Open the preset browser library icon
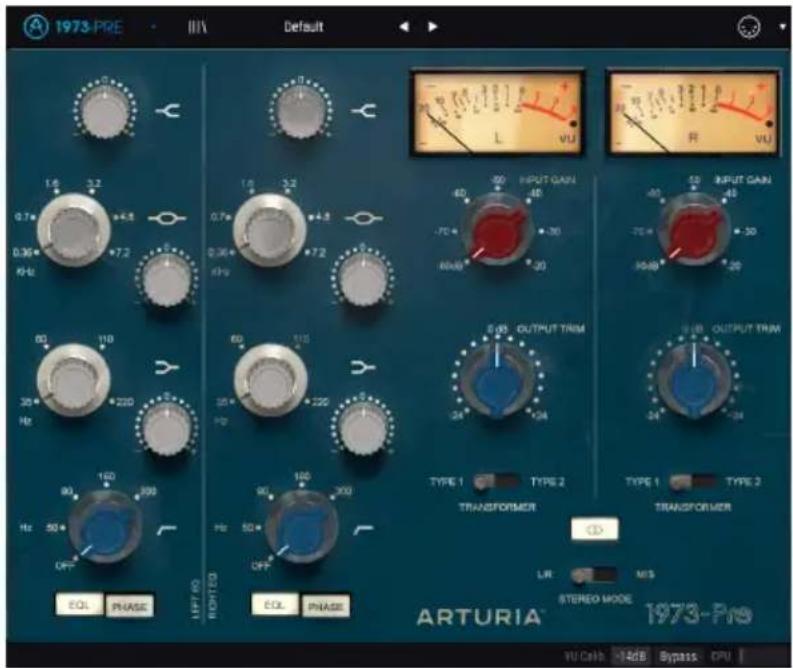793x668 pixels. pyautogui.click(x=197, y=27)
